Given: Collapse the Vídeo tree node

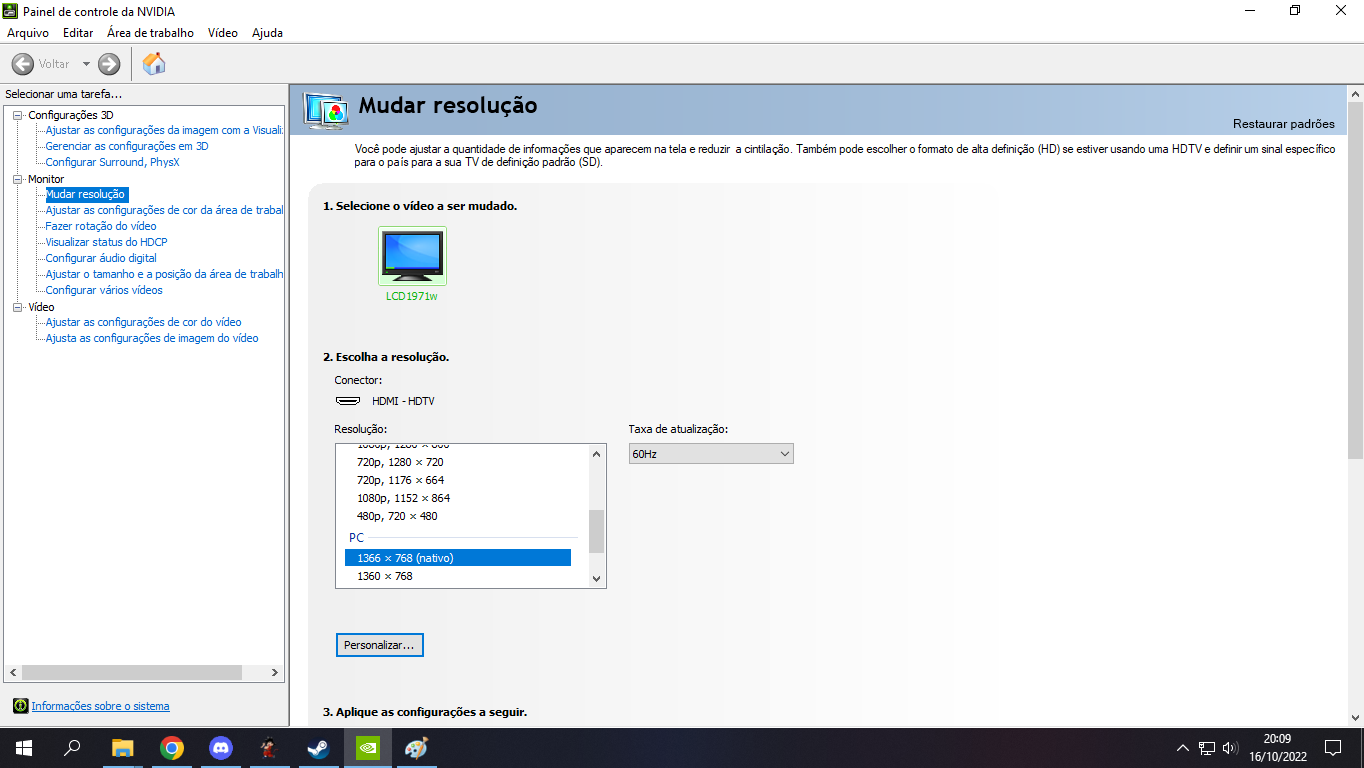Looking at the screenshot, I should (x=17, y=307).
